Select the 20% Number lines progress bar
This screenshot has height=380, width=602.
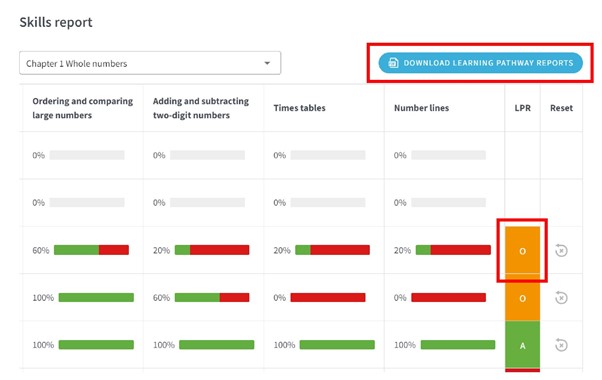coord(453,250)
